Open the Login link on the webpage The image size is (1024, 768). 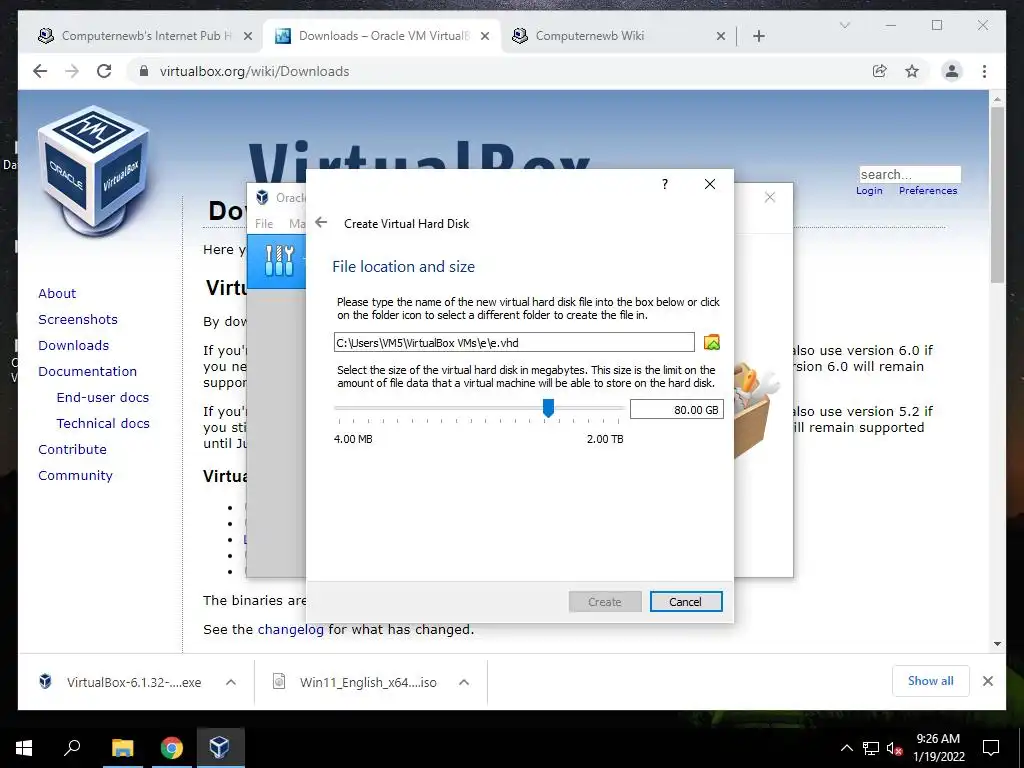(869, 190)
